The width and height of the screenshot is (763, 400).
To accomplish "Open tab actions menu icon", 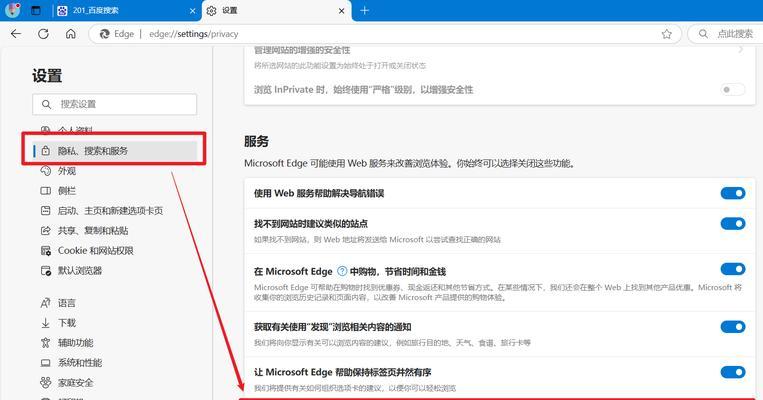I will (x=36, y=10).
